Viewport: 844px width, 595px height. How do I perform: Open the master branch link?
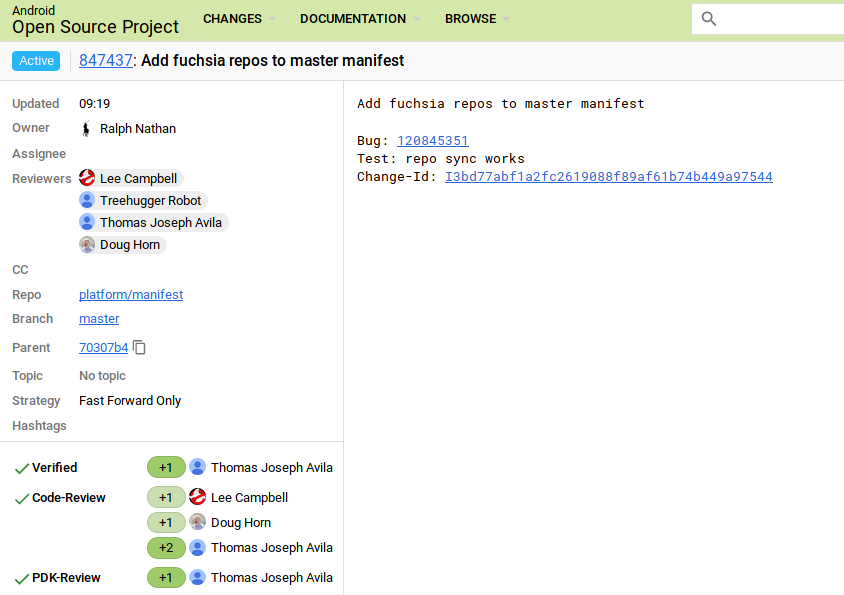point(99,319)
